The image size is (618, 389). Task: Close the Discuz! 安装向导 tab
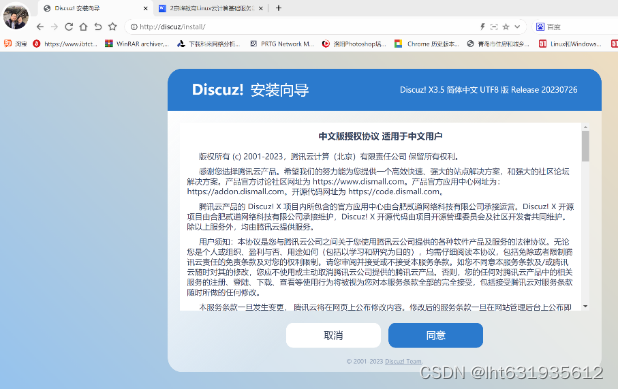click(x=145, y=8)
